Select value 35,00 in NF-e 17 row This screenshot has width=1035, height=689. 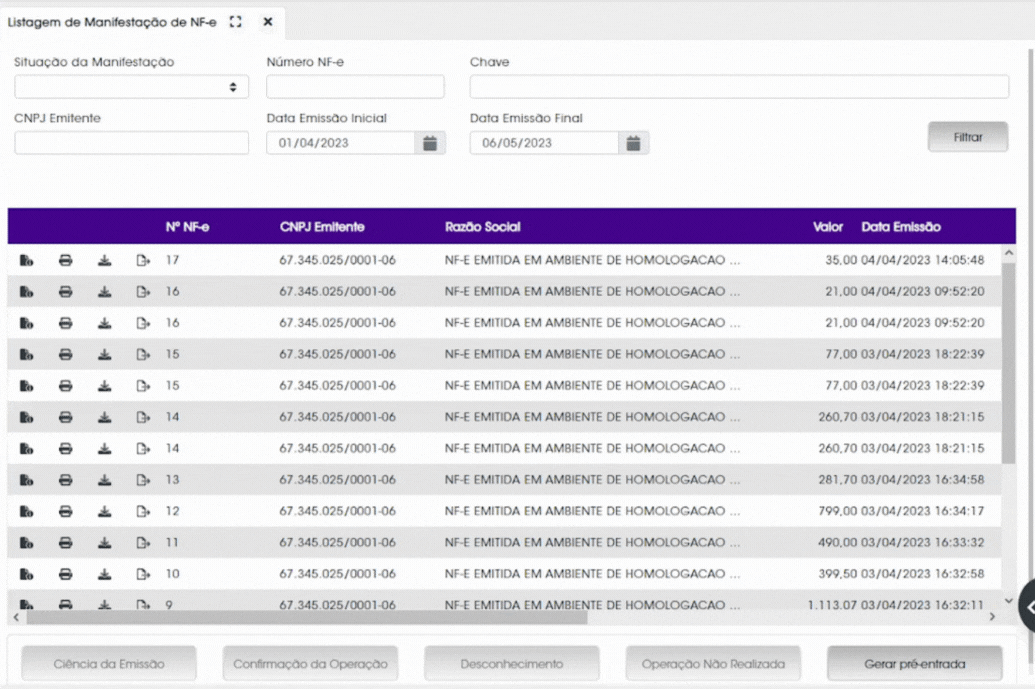(841, 261)
